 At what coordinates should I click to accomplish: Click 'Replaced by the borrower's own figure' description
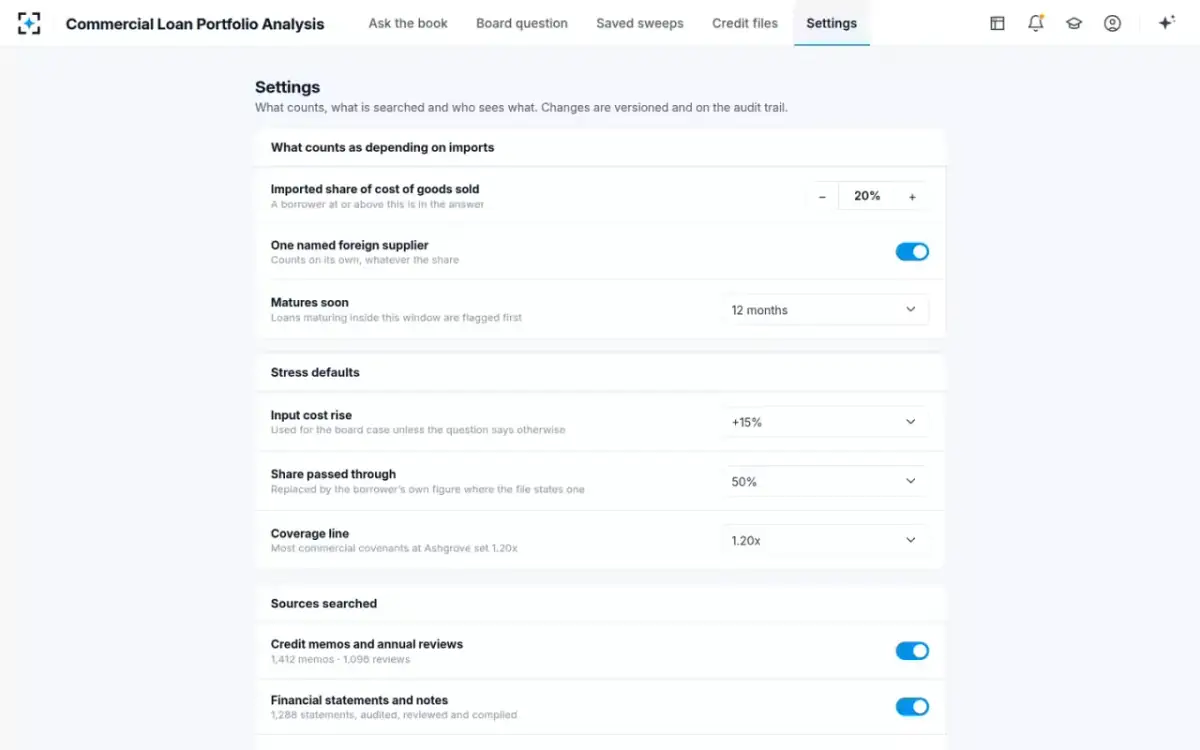428,489
